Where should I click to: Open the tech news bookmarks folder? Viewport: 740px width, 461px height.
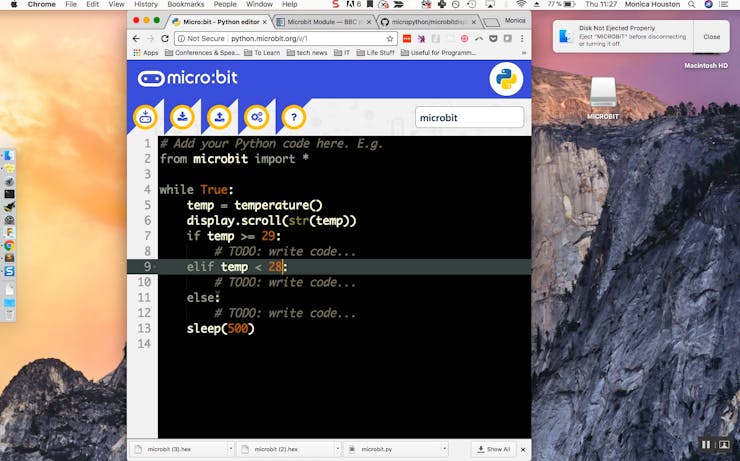click(307, 53)
